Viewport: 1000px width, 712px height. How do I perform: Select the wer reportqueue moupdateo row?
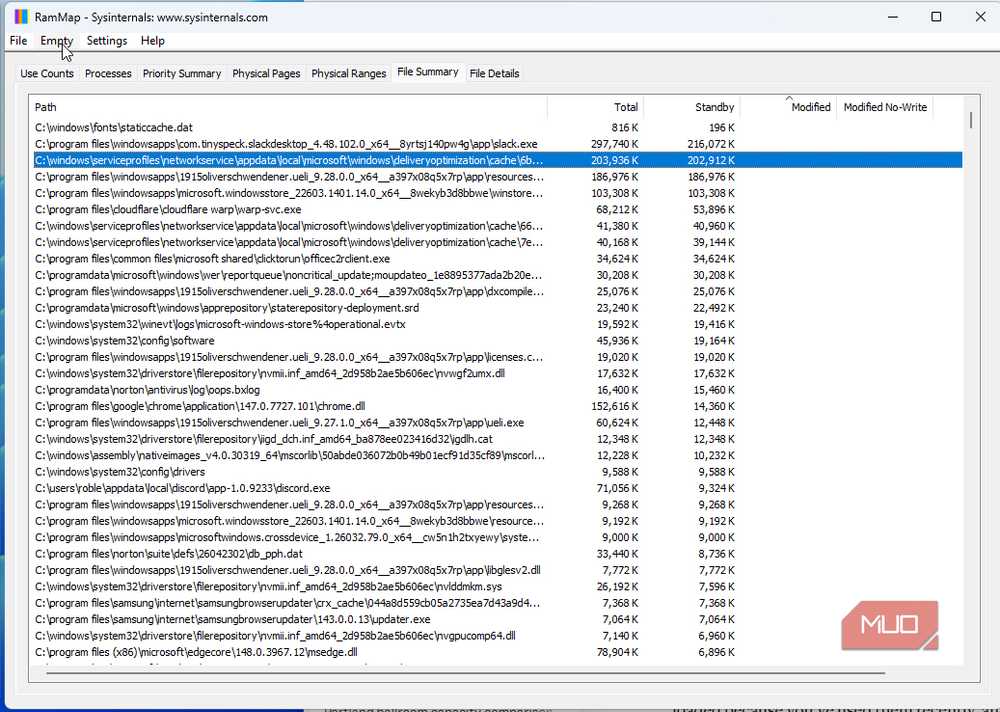(497, 275)
